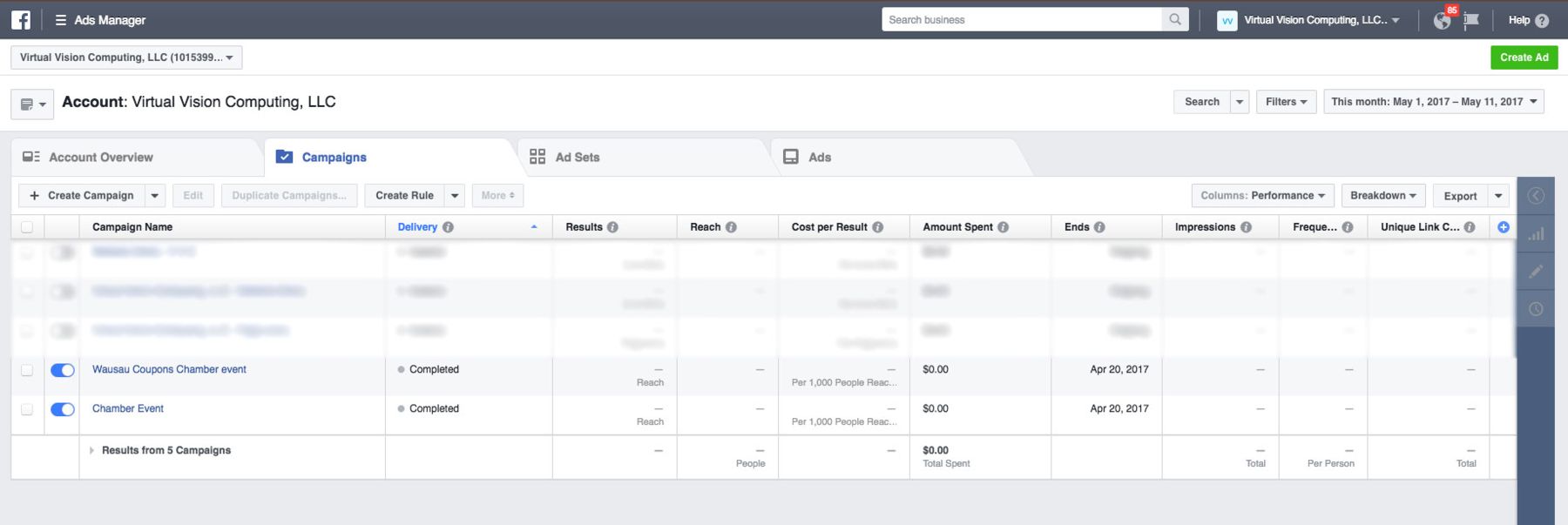
Task: Show info for Delivery column
Action: [448, 227]
